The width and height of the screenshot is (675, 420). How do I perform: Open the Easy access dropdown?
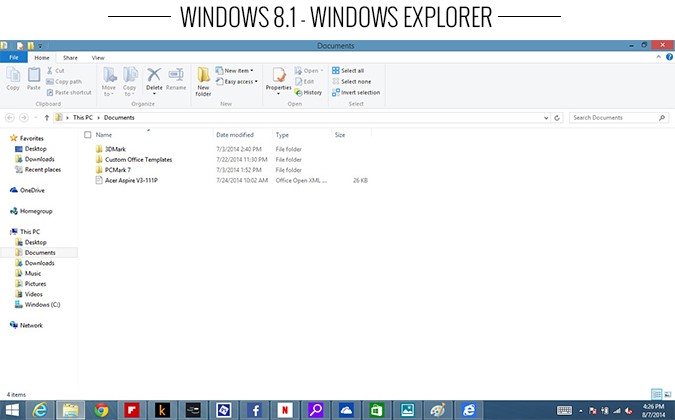[240, 82]
